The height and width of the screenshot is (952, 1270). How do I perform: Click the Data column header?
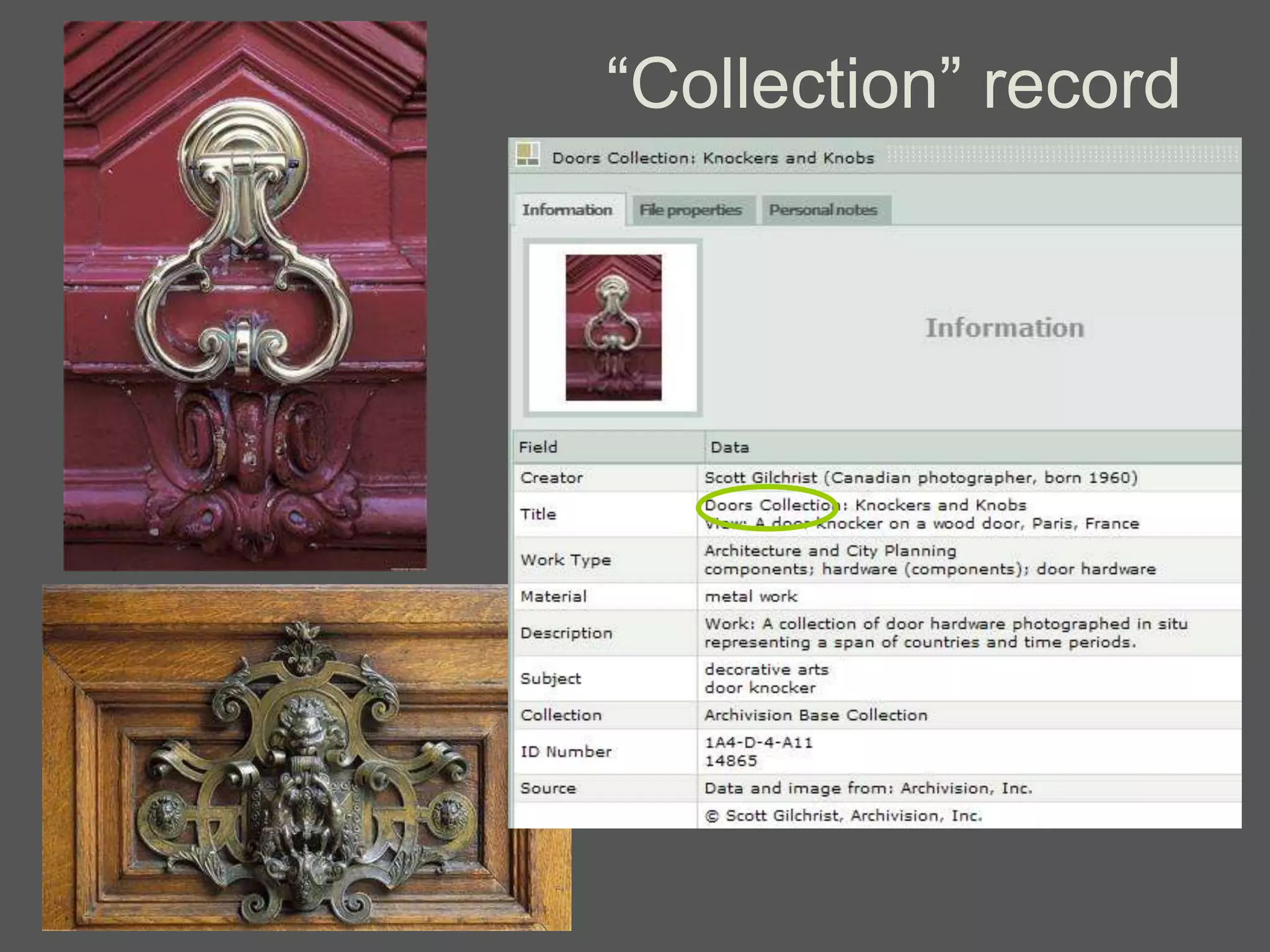(x=730, y=447)
